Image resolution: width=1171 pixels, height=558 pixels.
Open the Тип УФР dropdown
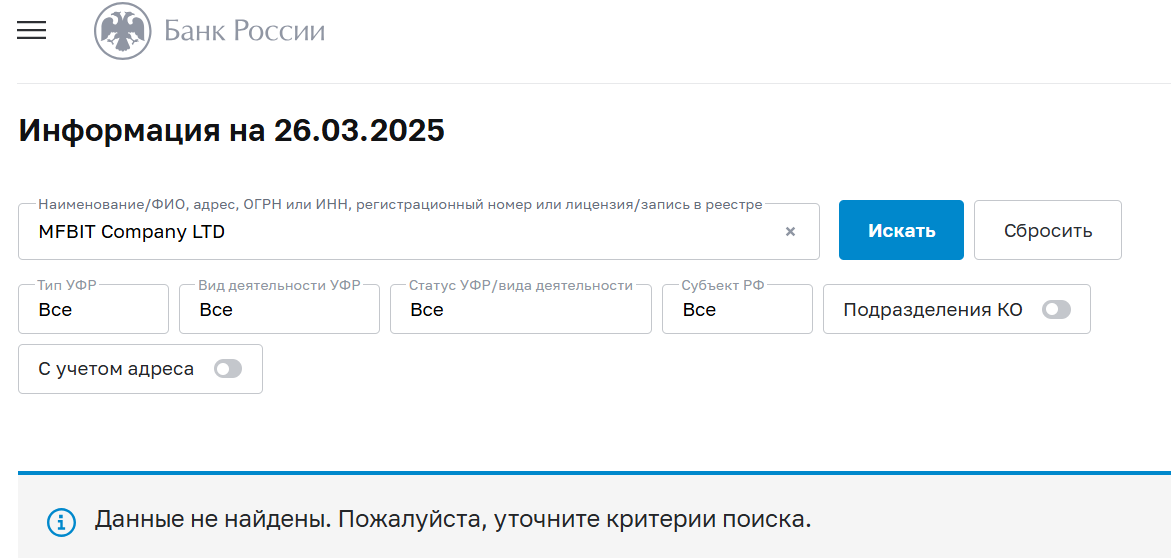pyautogui.click(x=93, y=309)
